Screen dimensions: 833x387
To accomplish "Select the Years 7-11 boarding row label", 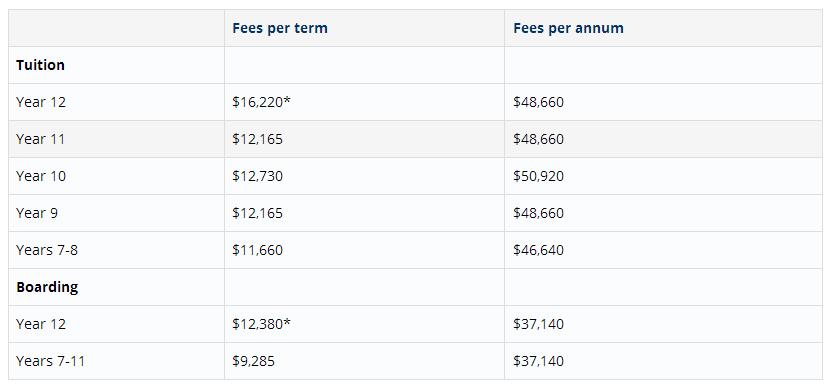I will [50, 361].
